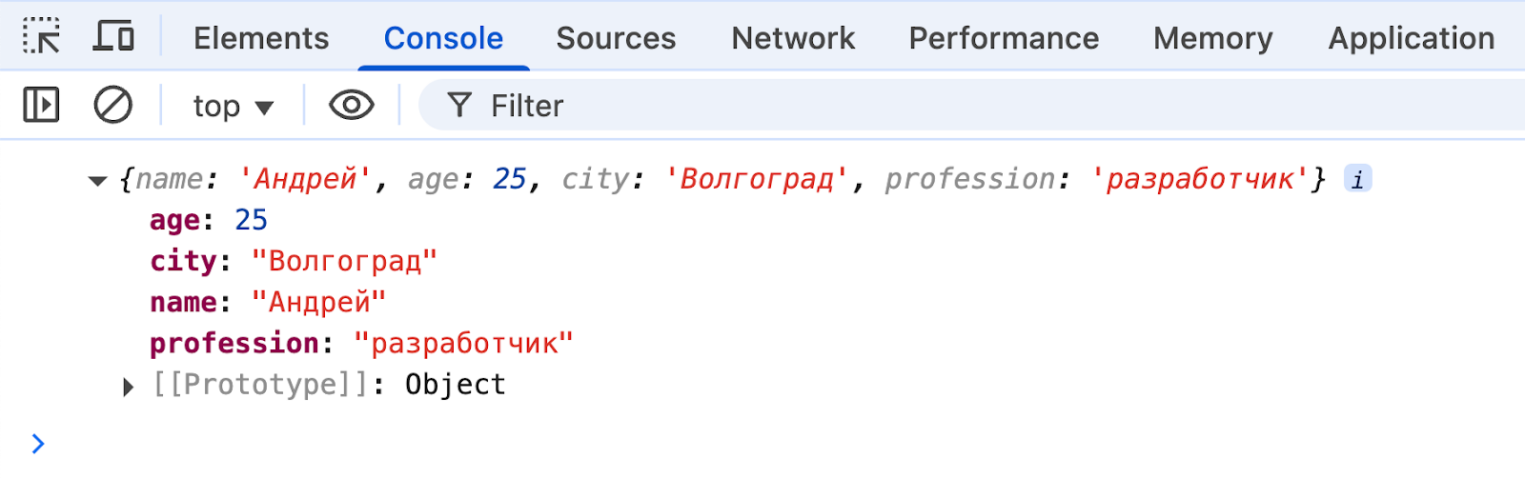Expand the [[Prototype]] entry

pos(128,387)
